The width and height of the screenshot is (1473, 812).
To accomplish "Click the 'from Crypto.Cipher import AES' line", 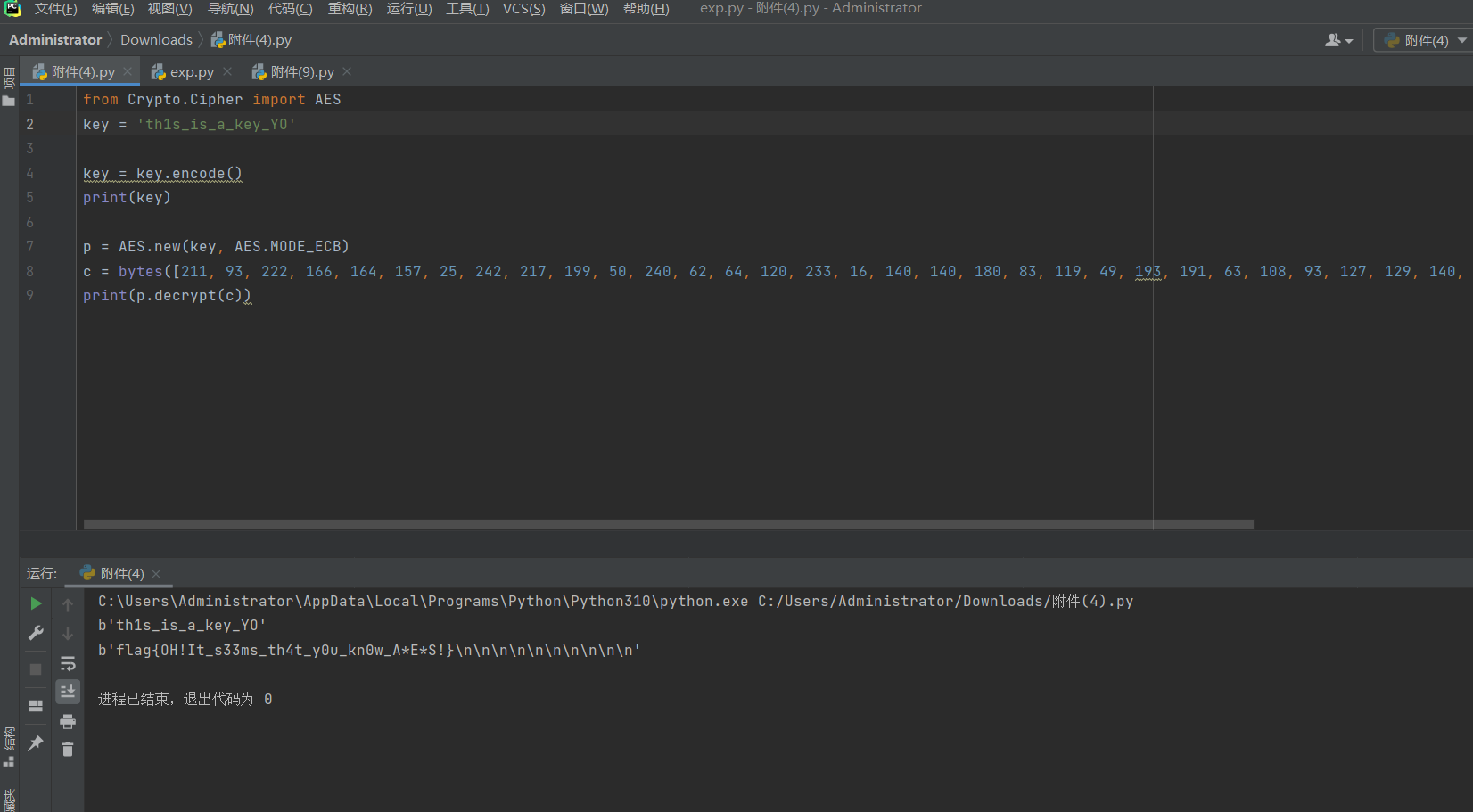I will tap(212, 100).
